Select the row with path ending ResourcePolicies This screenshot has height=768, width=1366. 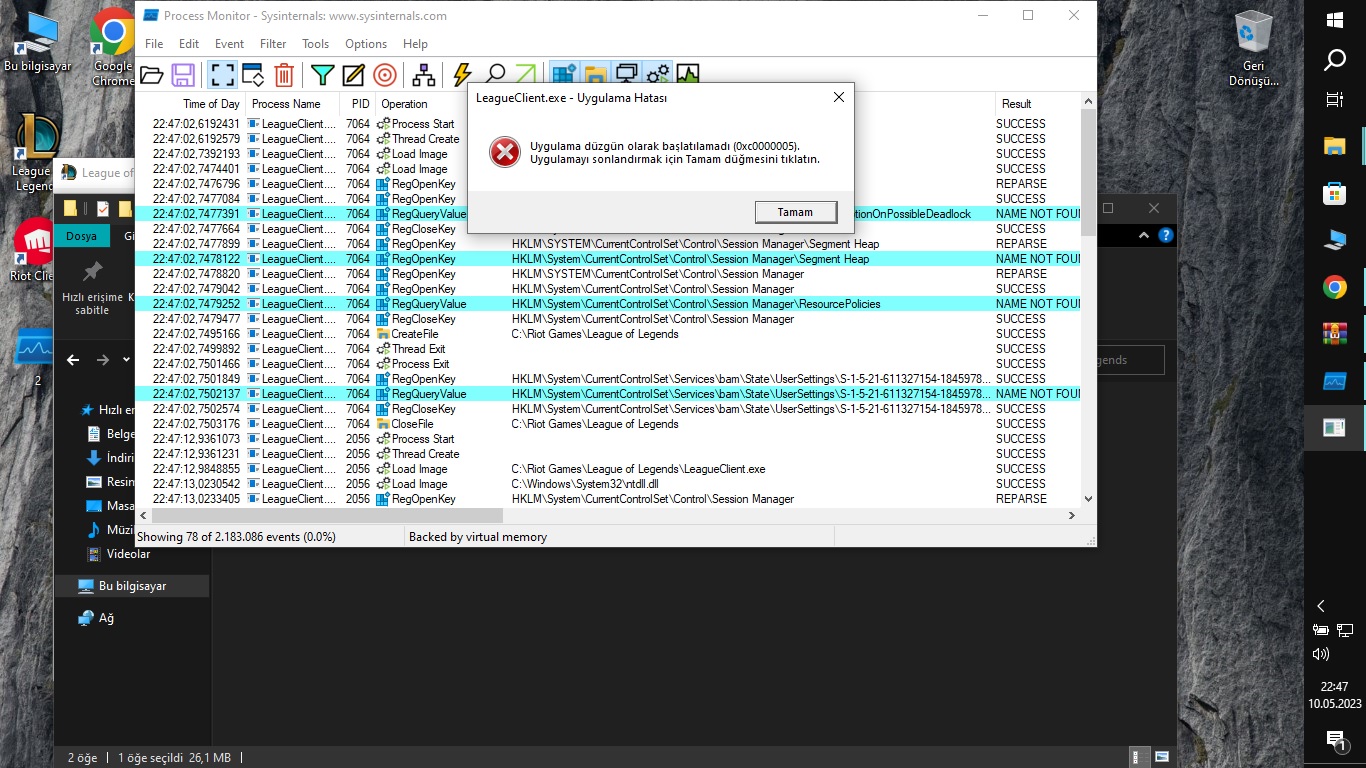(609, 304)
